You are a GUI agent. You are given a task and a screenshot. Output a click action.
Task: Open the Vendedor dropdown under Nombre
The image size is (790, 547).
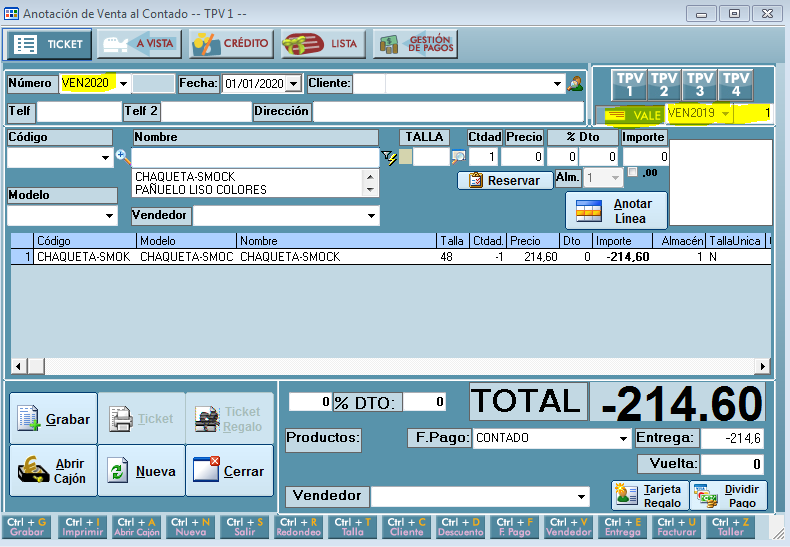click(x=371, y=216)
